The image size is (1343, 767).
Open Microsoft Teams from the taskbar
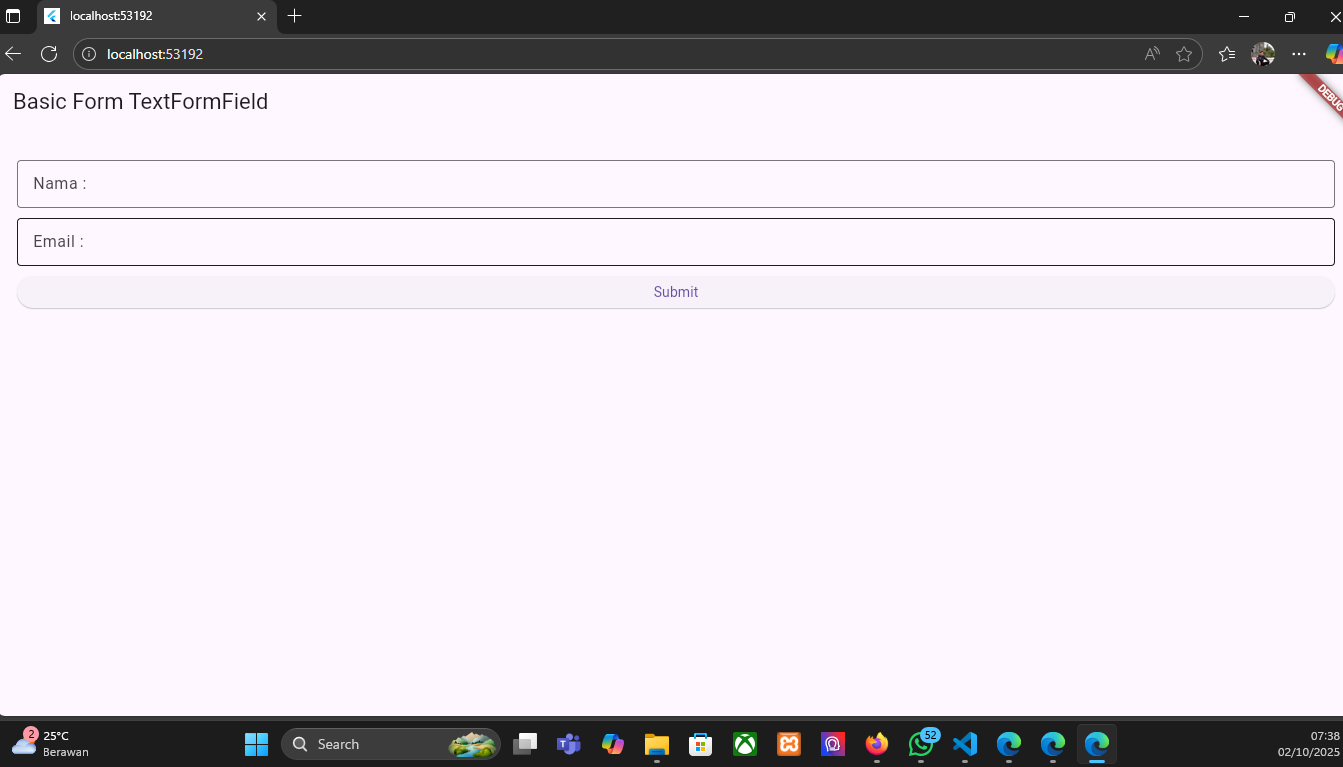pyautogui.click(x=568, y=744)
